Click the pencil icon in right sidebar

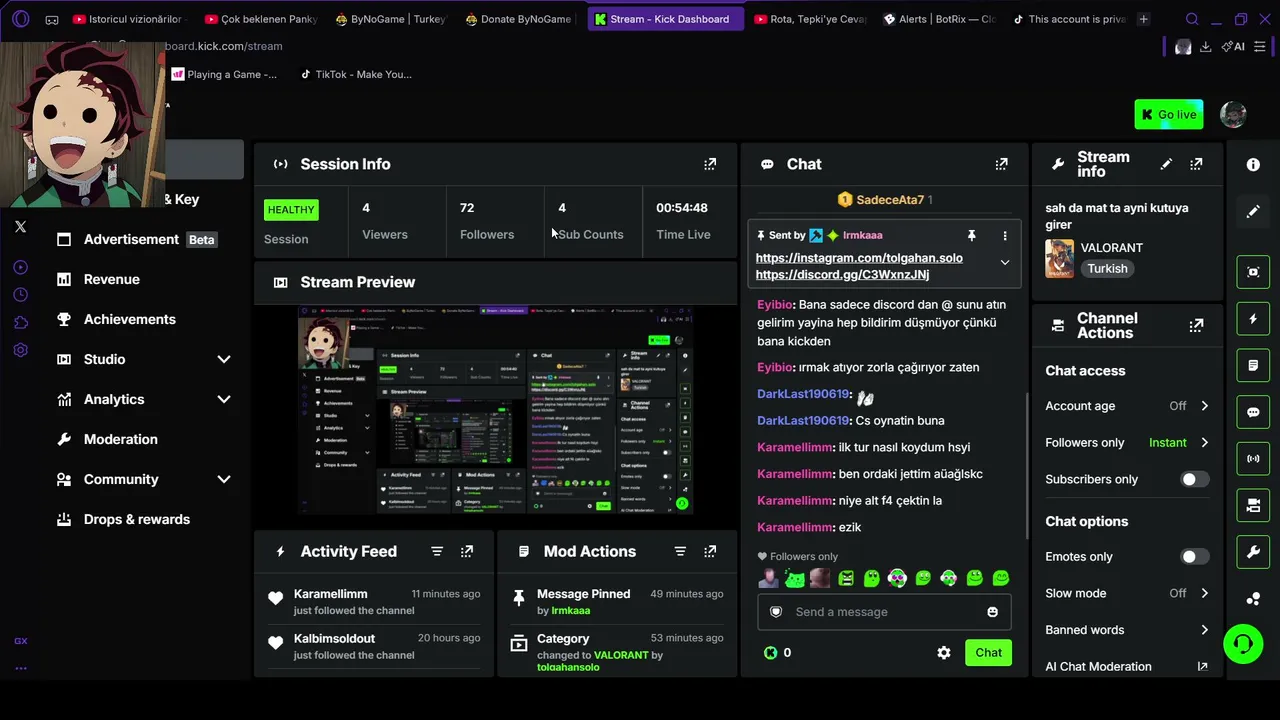coord(1253,211)
